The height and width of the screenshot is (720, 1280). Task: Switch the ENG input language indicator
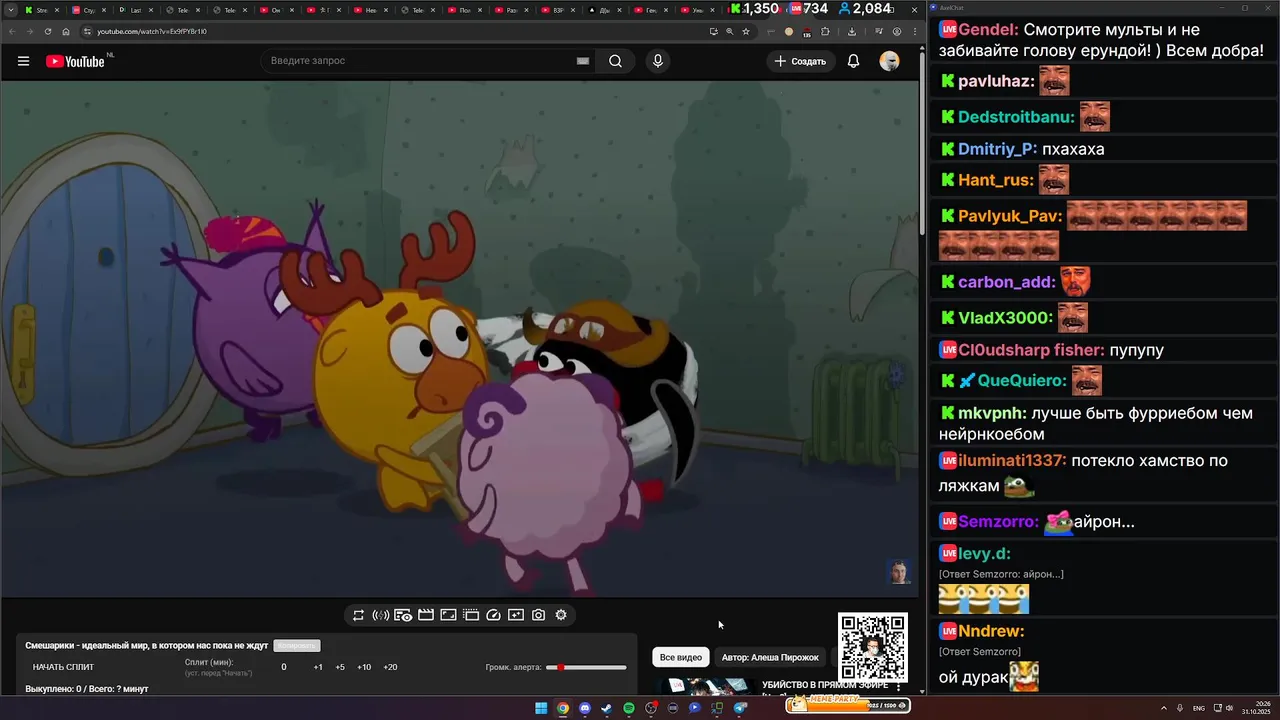click(1199, 708)
